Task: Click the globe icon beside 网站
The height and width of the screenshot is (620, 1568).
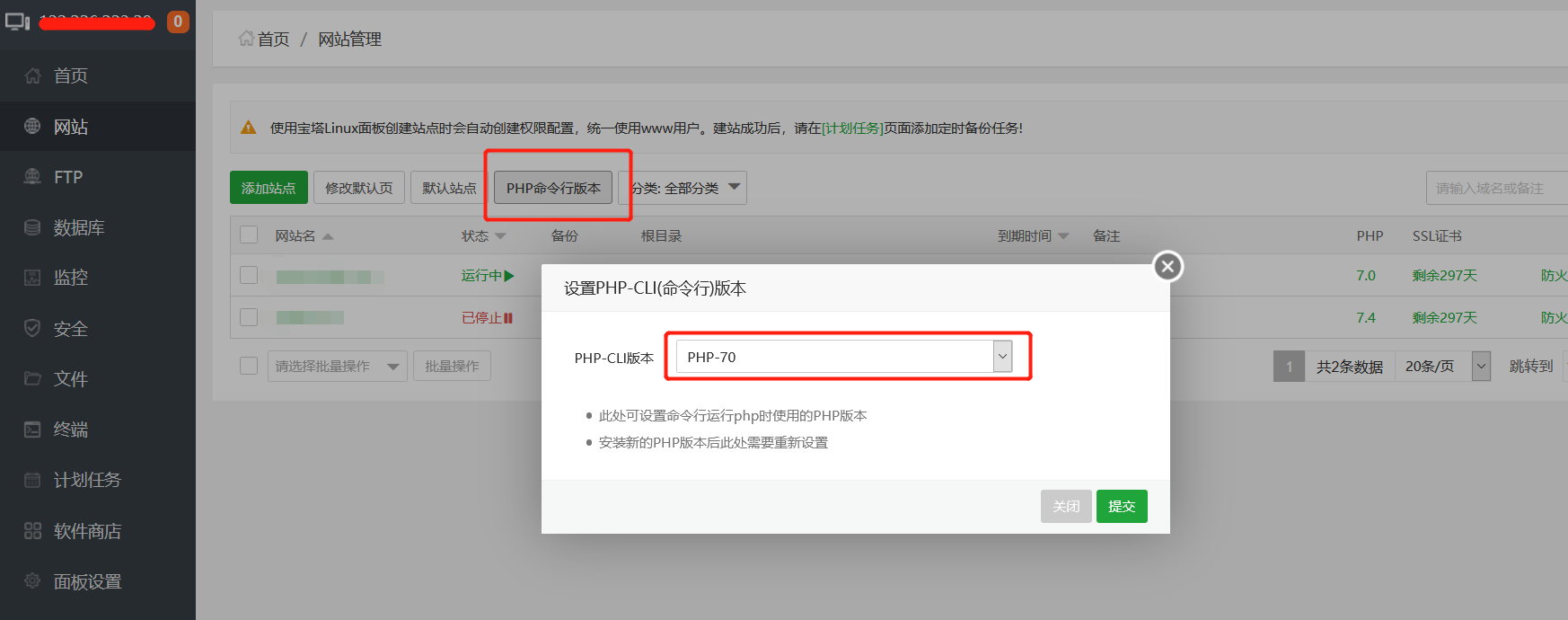Action: [32, 127]
